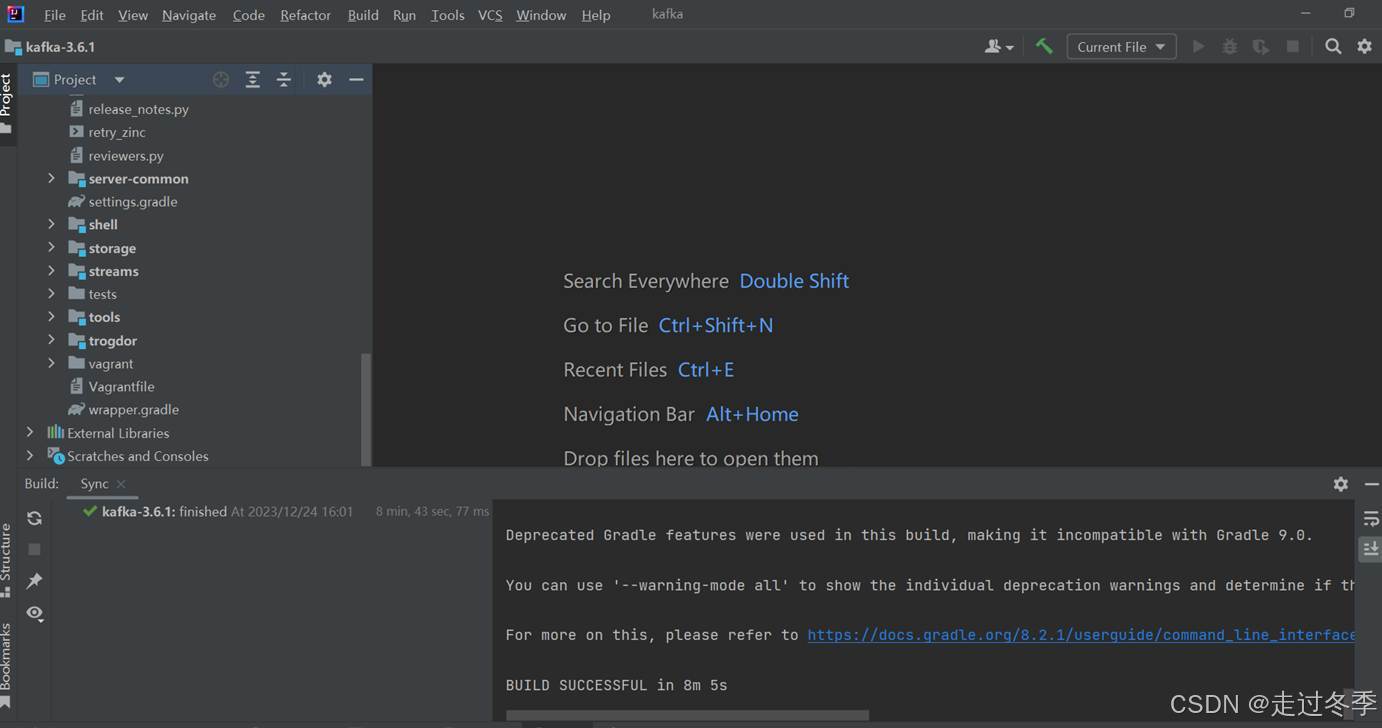
Task: Expand the tools folder
Action: [x=51, y=317]
